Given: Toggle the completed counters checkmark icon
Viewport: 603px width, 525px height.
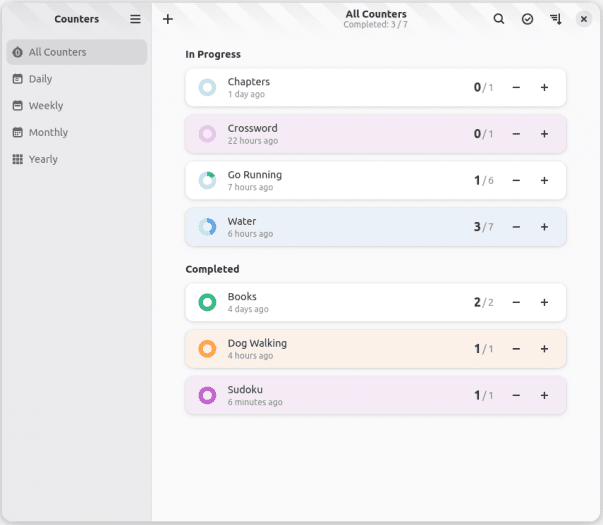Looking at the screenshot, I should pos(527,19).
